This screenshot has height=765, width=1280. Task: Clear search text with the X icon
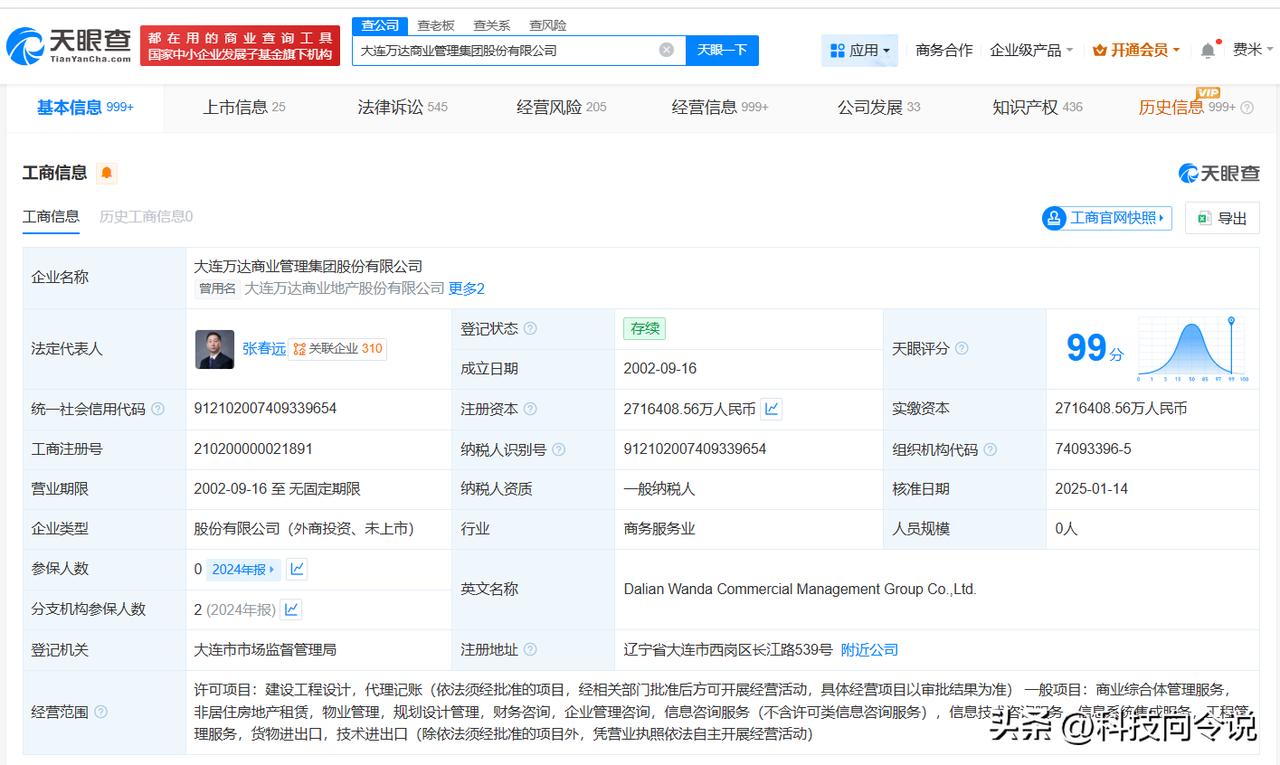(x=666, y=50)
